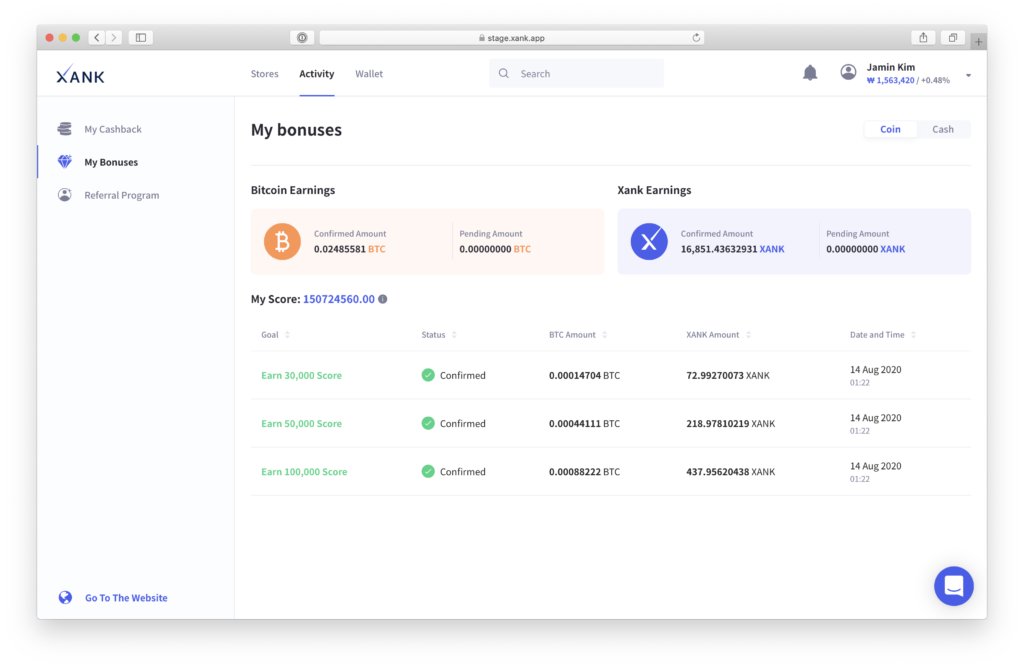The width and height of the screenshot is (1024, 668).
Task: Click the Referral Program person icon
Action: tap(64, 195)
